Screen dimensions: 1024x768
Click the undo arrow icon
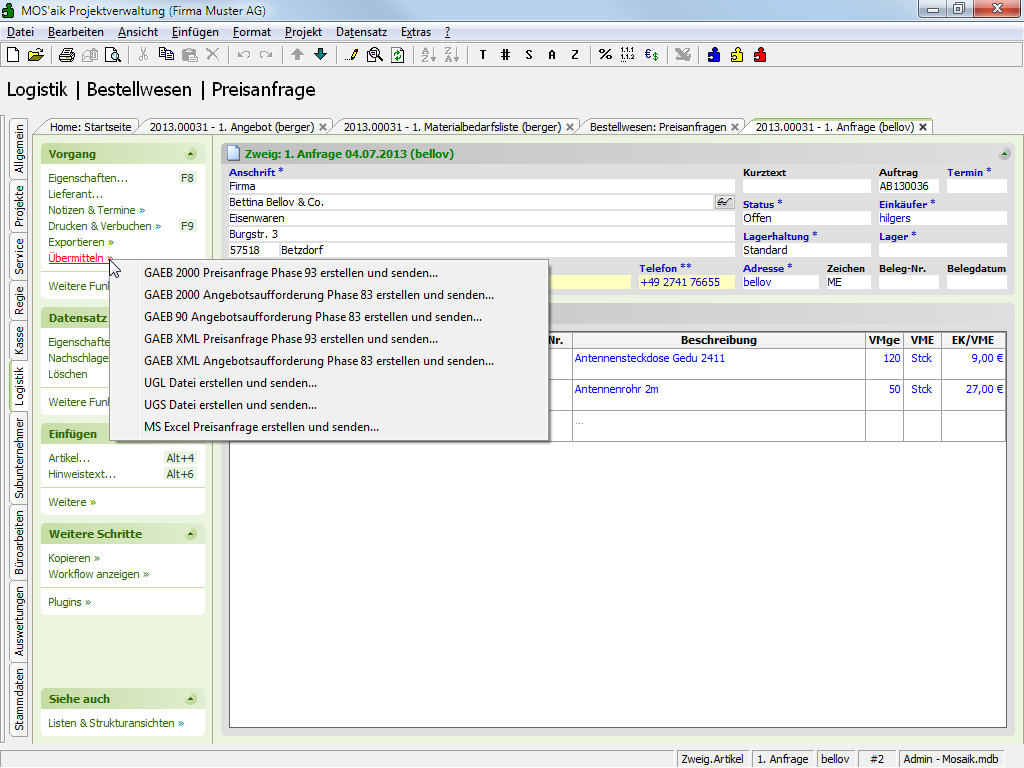[244, 55]
